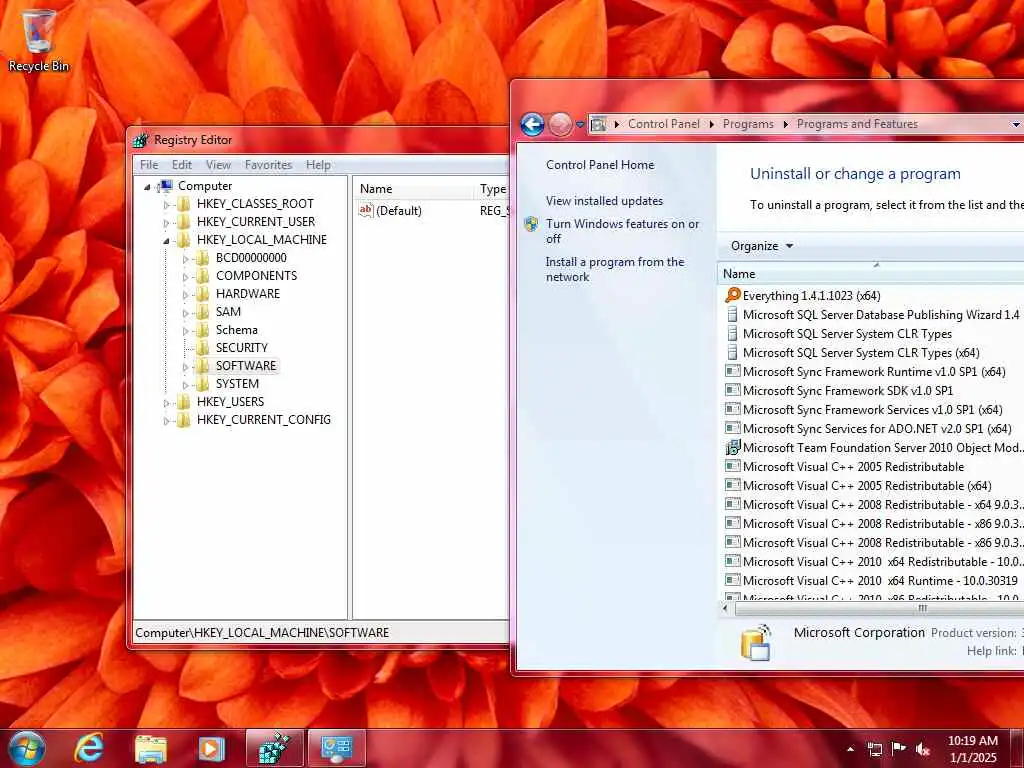Click Microsoft Sync Framework SDK v1.0 SP1 icon
This screenshot has height=768, width=1024.
[733, 391]
